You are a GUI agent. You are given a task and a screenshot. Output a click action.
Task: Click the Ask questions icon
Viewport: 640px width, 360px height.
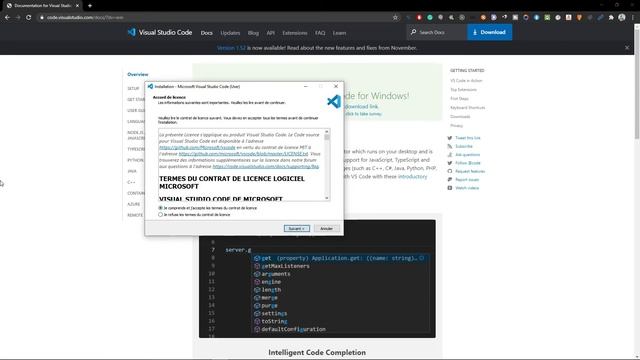[450, 155]
